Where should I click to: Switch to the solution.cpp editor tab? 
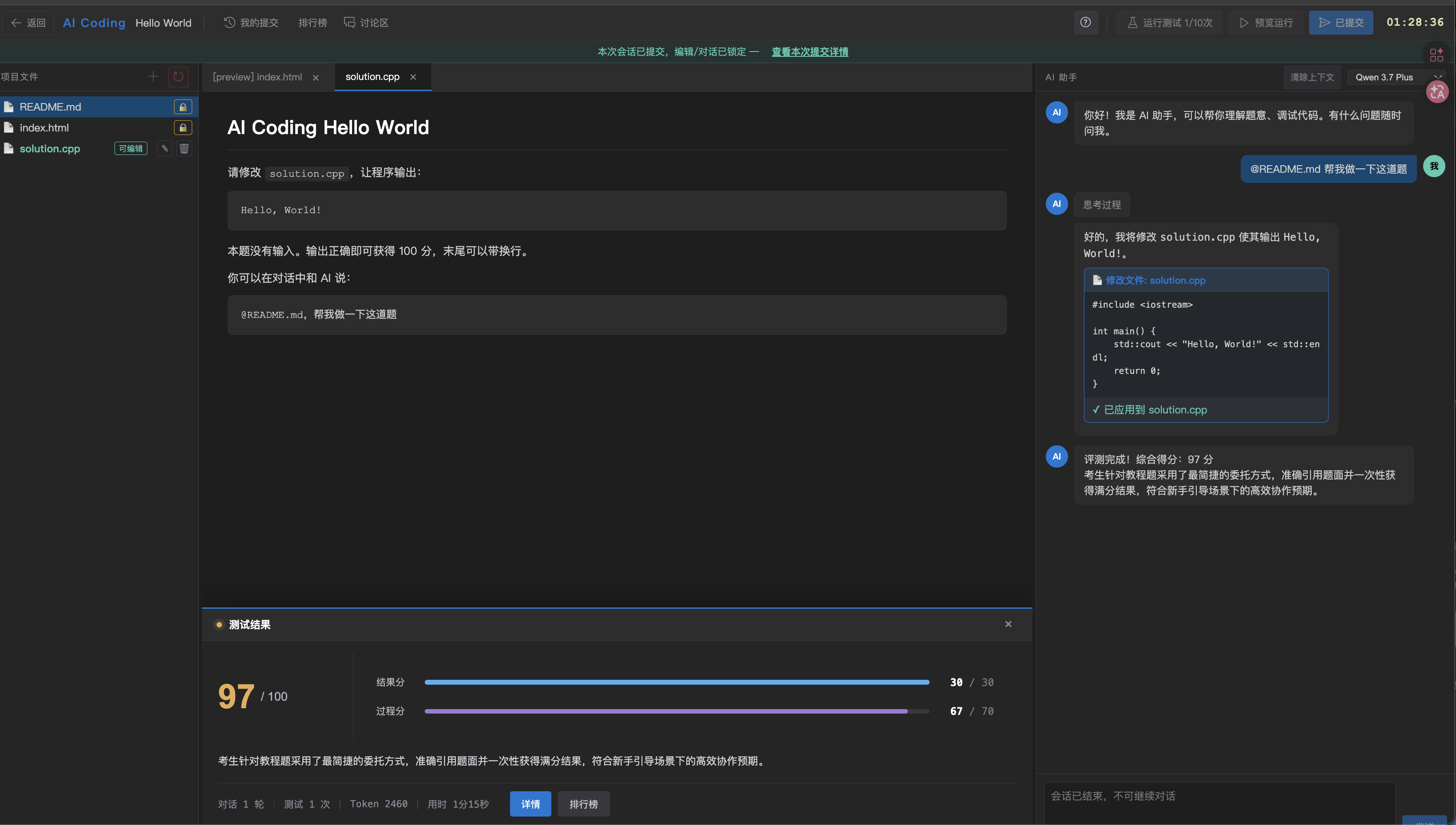[x=372, y=76]
